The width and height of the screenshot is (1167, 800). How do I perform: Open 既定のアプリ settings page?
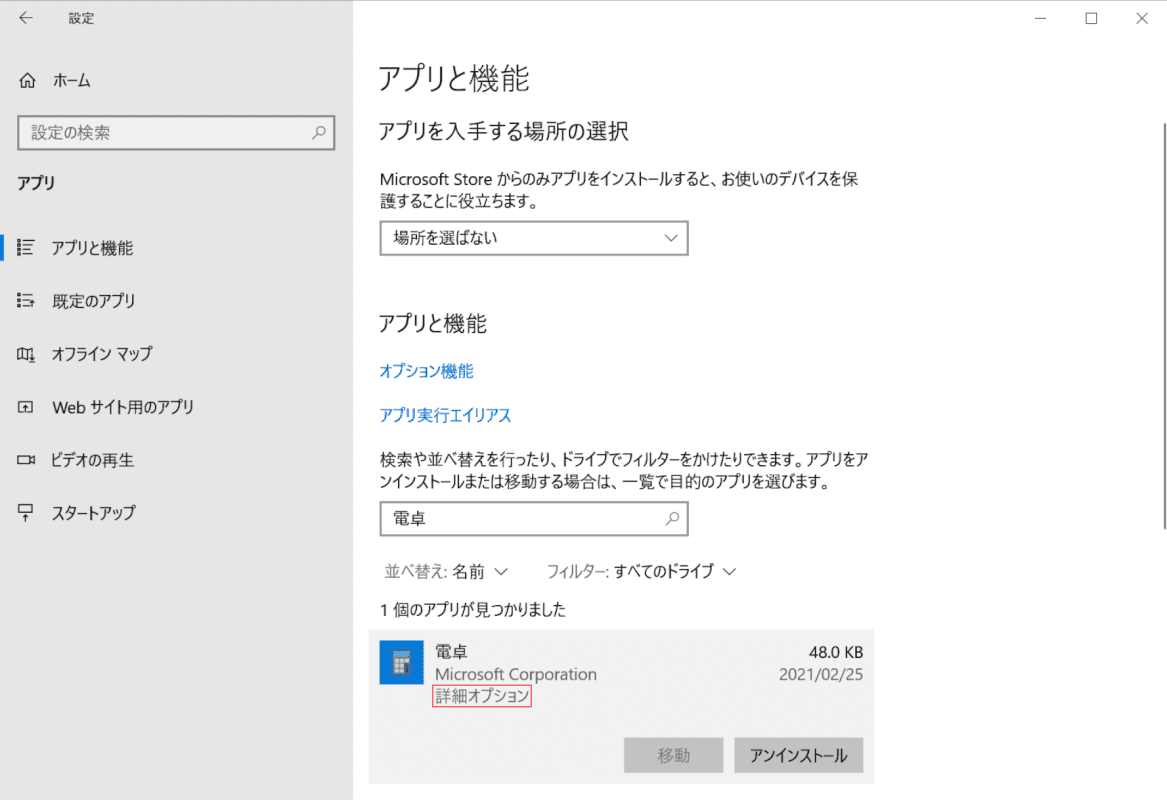tap(94, 301)
